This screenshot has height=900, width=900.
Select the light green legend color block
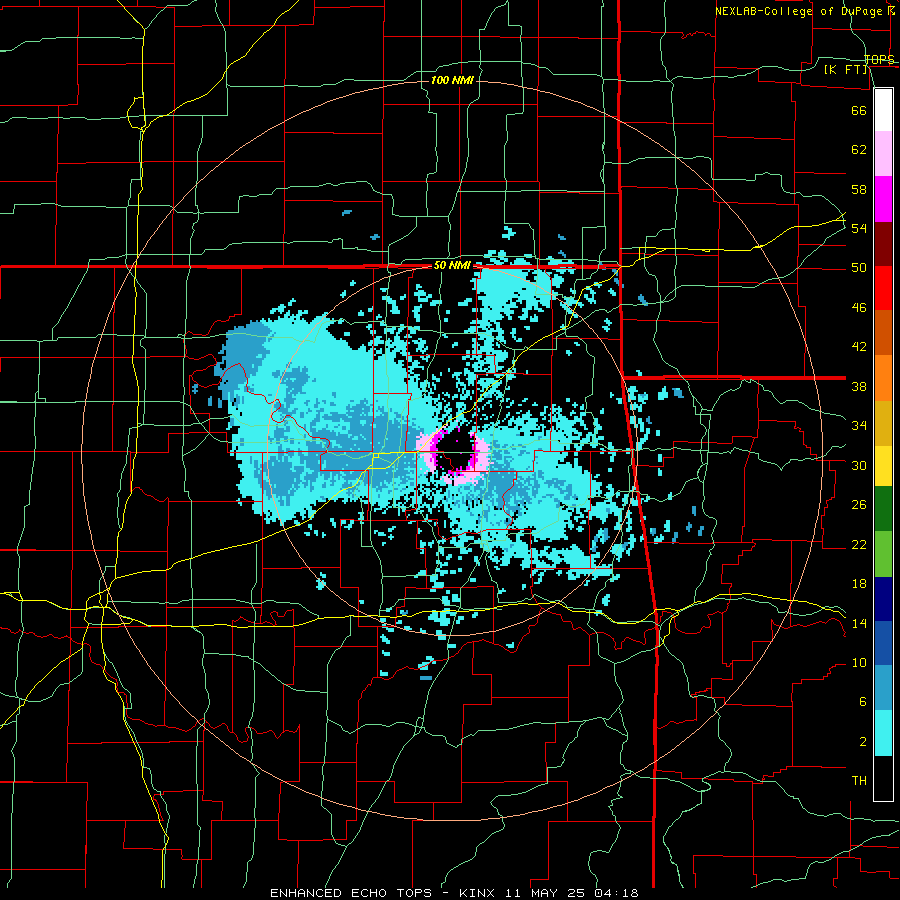click(883, 554)
